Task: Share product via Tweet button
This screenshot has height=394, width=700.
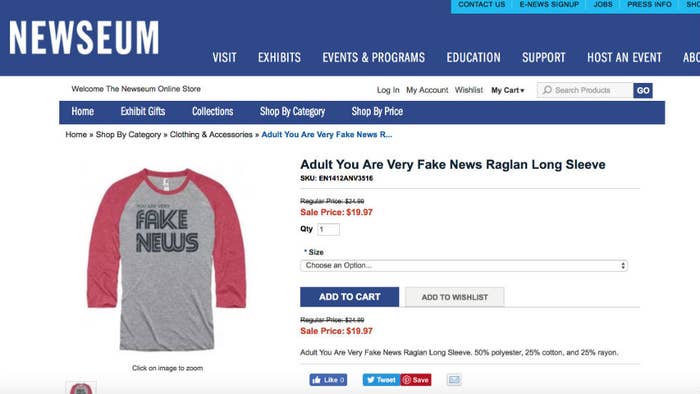Action: coord(381,380)
